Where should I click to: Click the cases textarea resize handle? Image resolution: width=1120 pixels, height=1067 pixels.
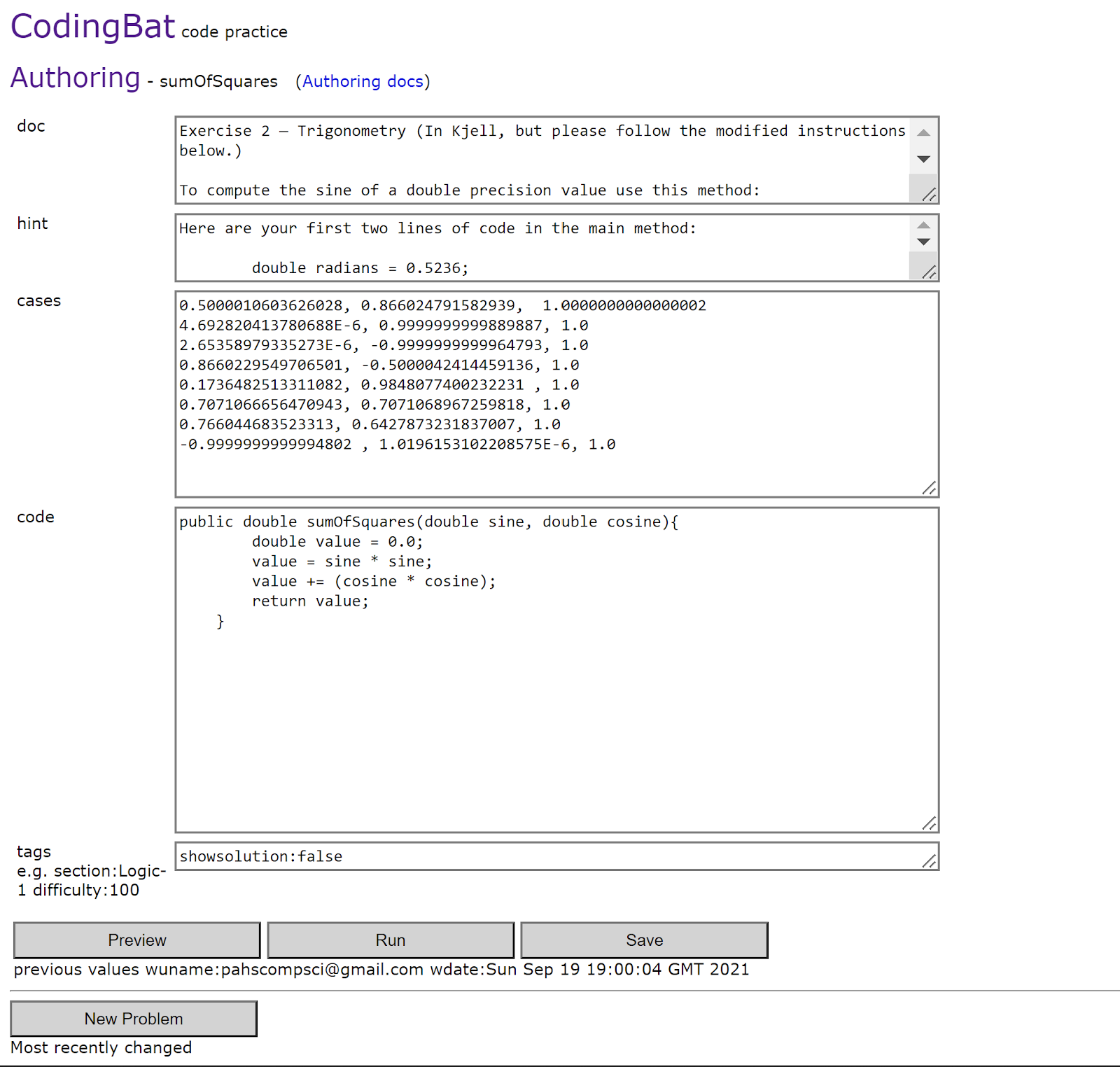[930, 488]
